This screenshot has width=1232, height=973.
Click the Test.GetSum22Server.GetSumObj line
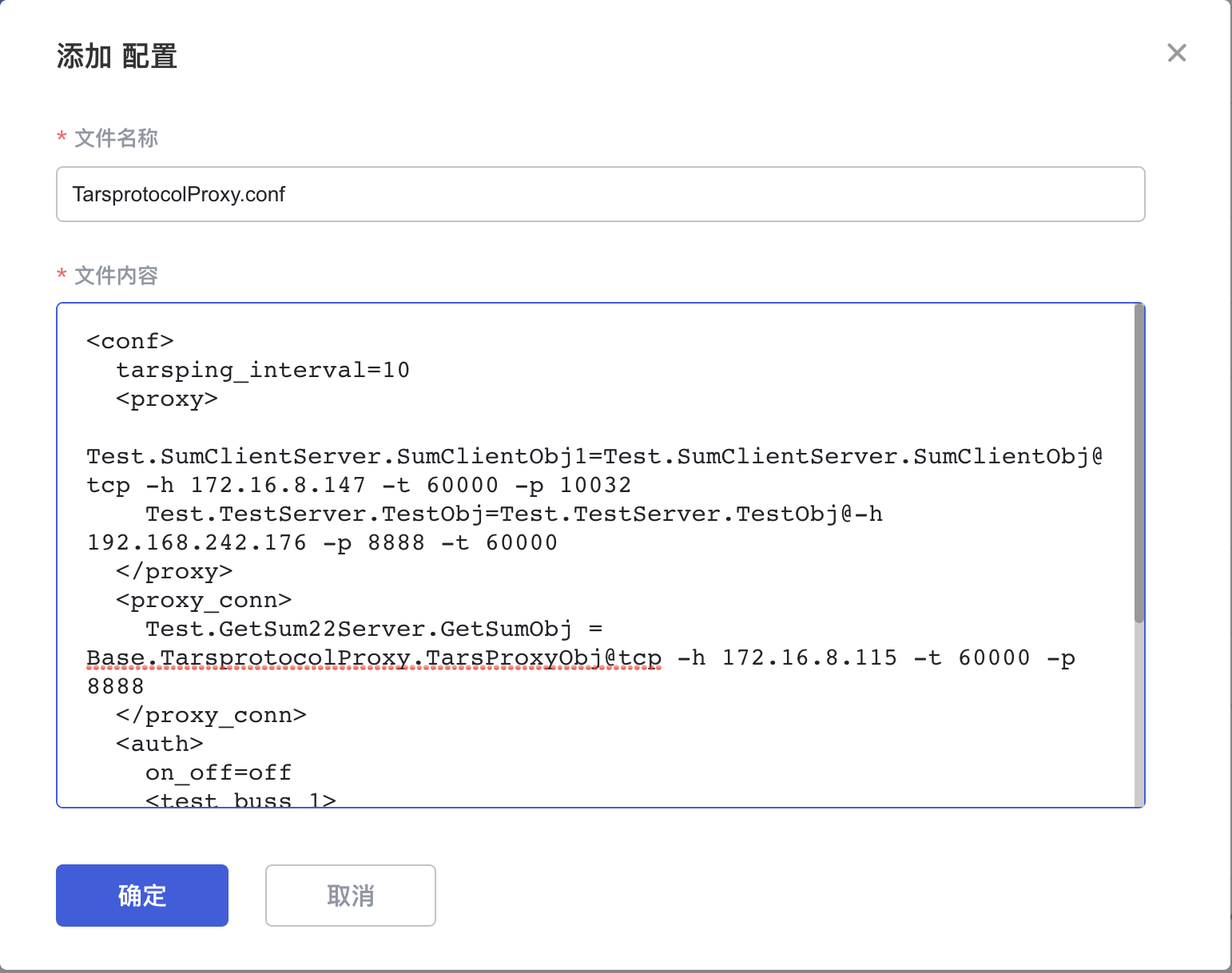click(374, 629)
